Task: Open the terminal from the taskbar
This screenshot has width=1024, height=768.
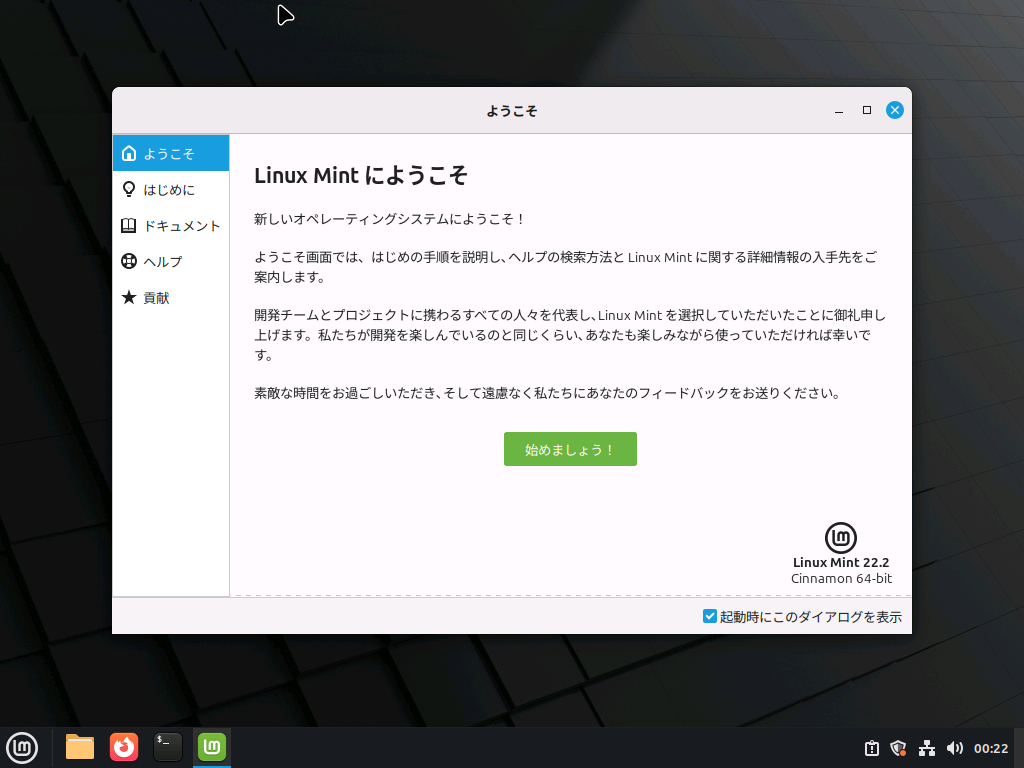Action: (x=167, y=747)
